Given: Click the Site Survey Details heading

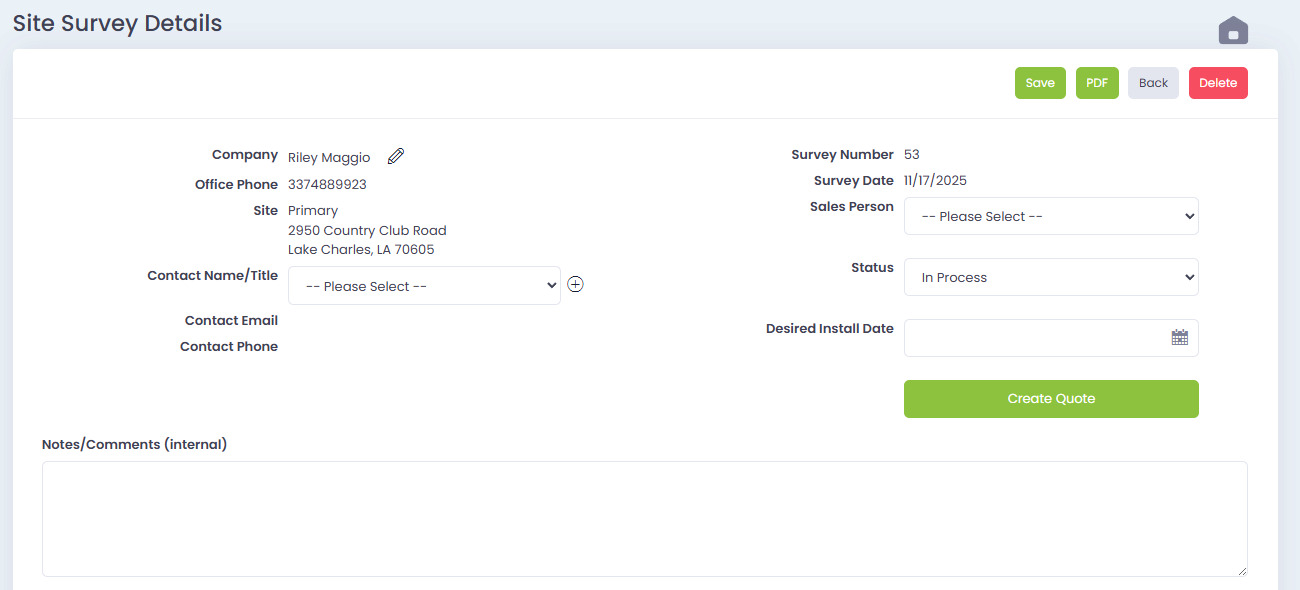Looking at the screenshot, I should (x=117, y=23).
